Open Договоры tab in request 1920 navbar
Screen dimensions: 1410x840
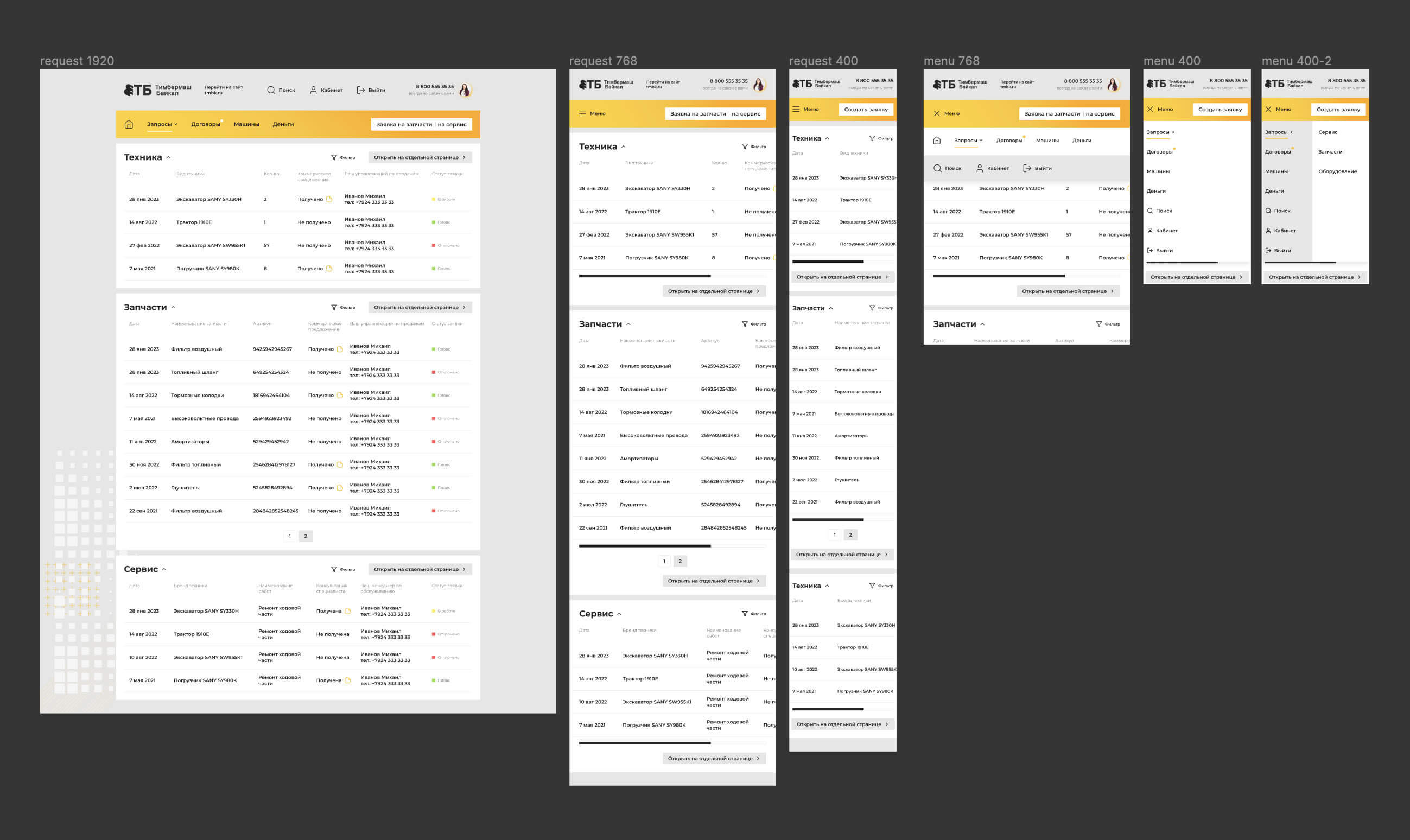pos(206,124)
